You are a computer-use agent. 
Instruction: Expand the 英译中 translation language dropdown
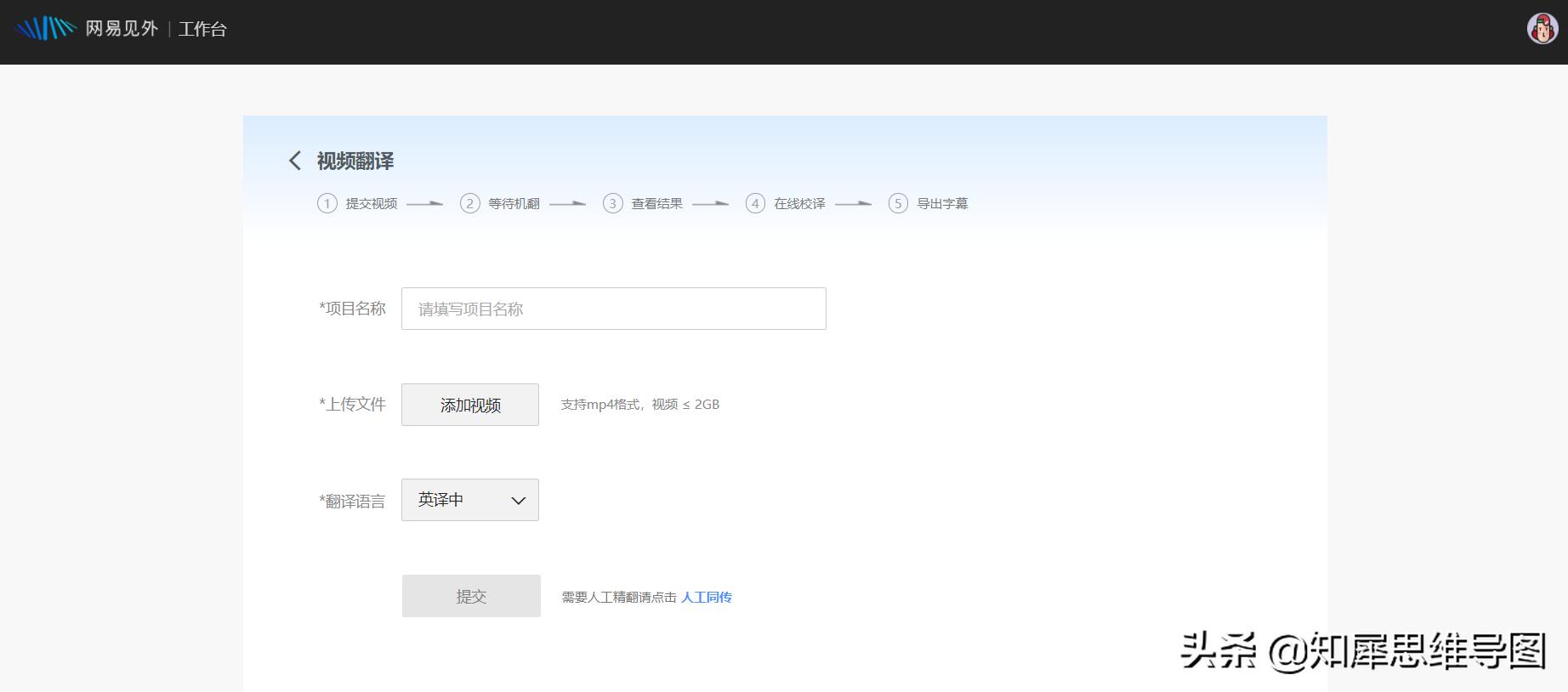coord(469,500)
